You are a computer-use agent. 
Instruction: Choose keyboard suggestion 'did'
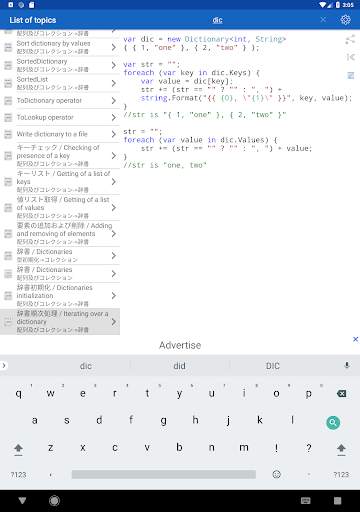(x=180, y=366)
